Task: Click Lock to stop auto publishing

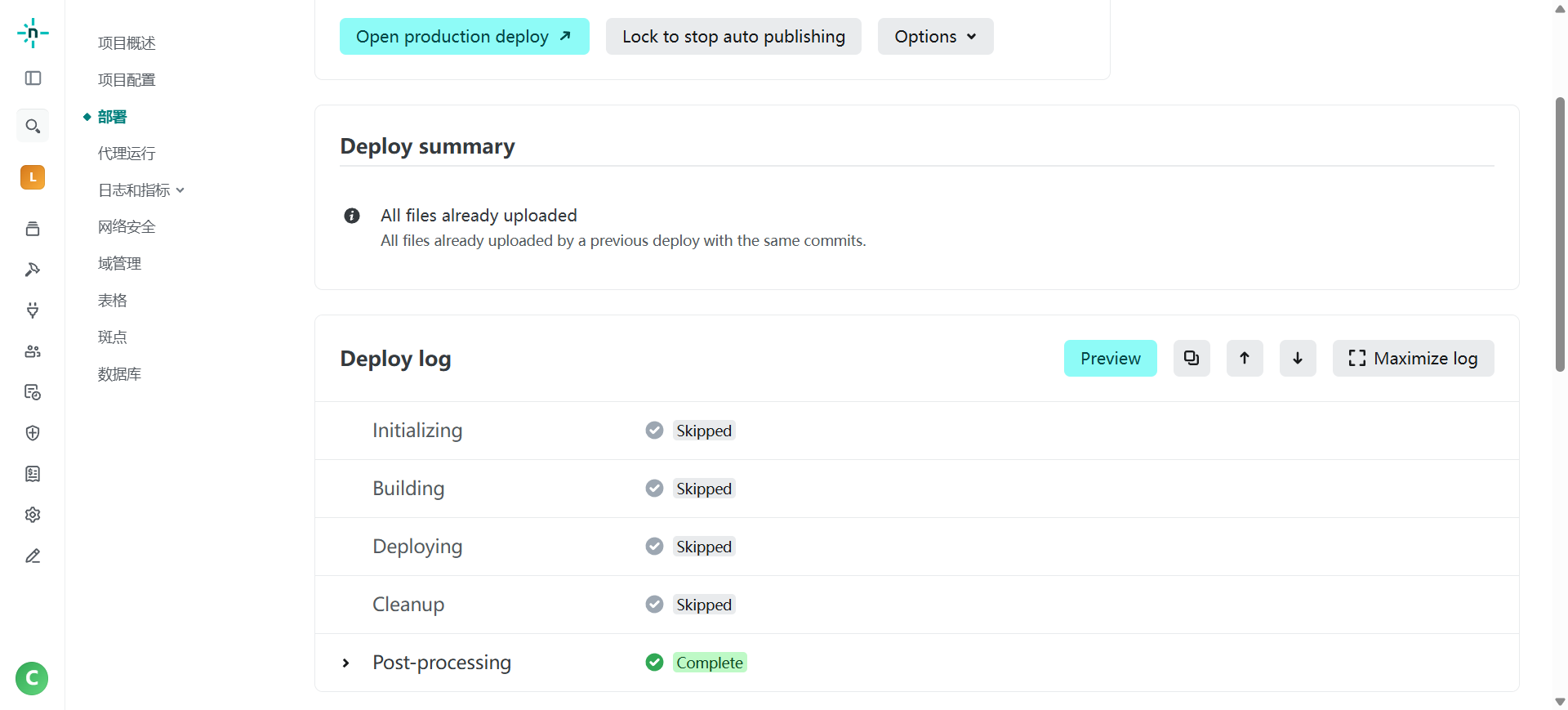Action: pyautogui.click(x=733, y=36)
